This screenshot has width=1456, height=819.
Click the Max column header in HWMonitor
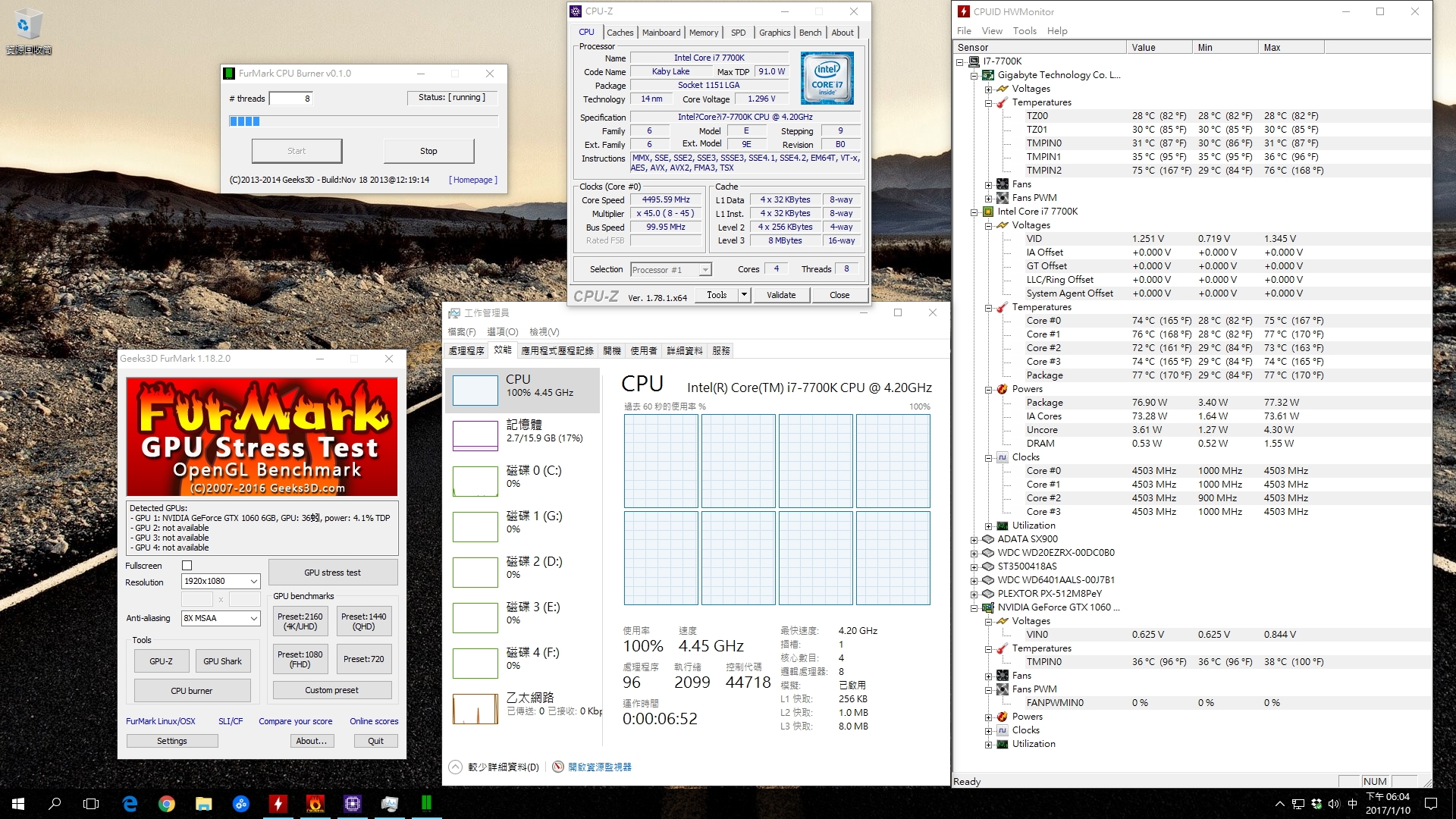(x=1291, y=47)
